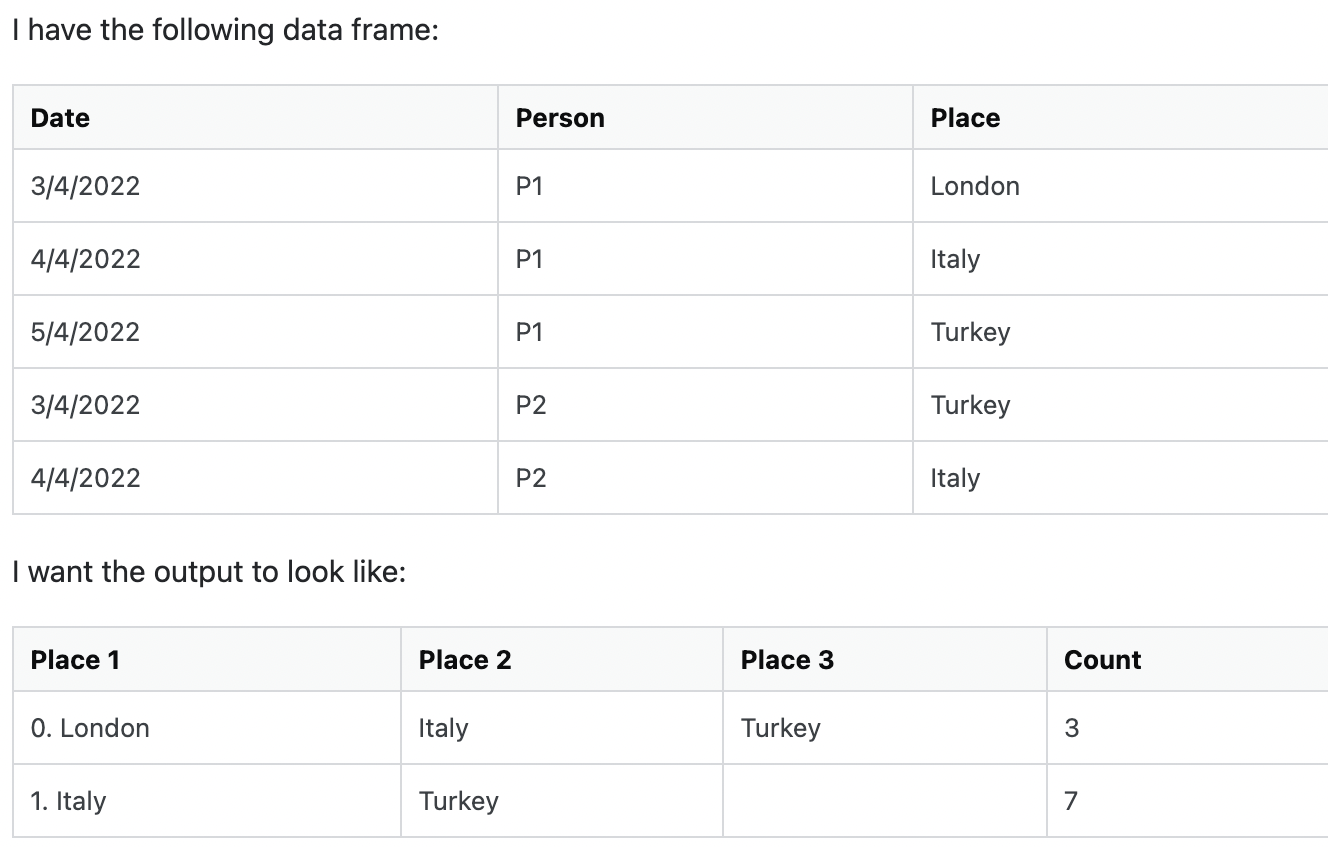Click the 5/4/2022 date cell
This screenshot has width=1328, height=847.
pos(85,332)
